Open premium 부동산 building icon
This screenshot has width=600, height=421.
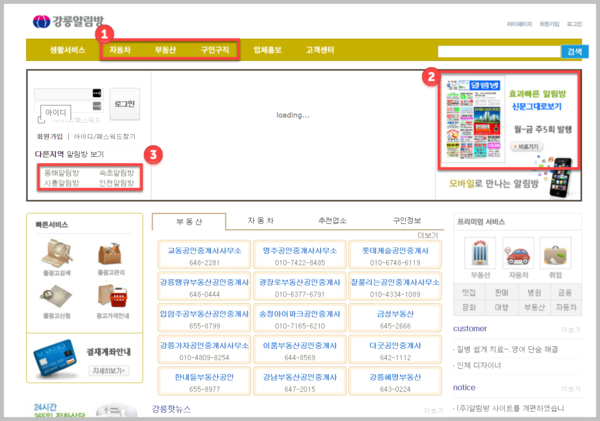tap(480, 253)
